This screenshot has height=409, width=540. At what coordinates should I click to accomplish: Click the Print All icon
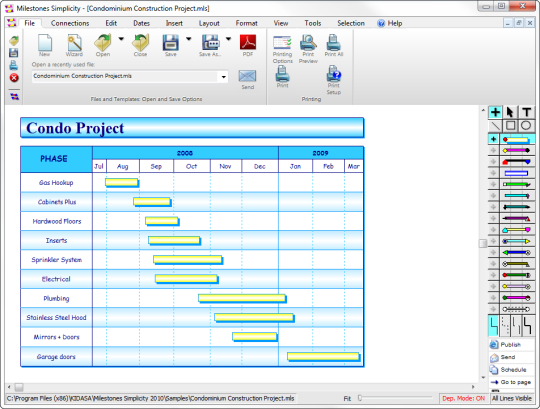coord(334,43)
